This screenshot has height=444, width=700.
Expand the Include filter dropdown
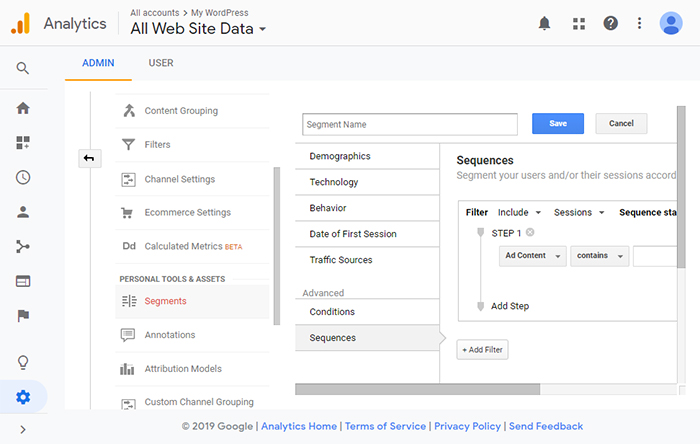(519, 212)
